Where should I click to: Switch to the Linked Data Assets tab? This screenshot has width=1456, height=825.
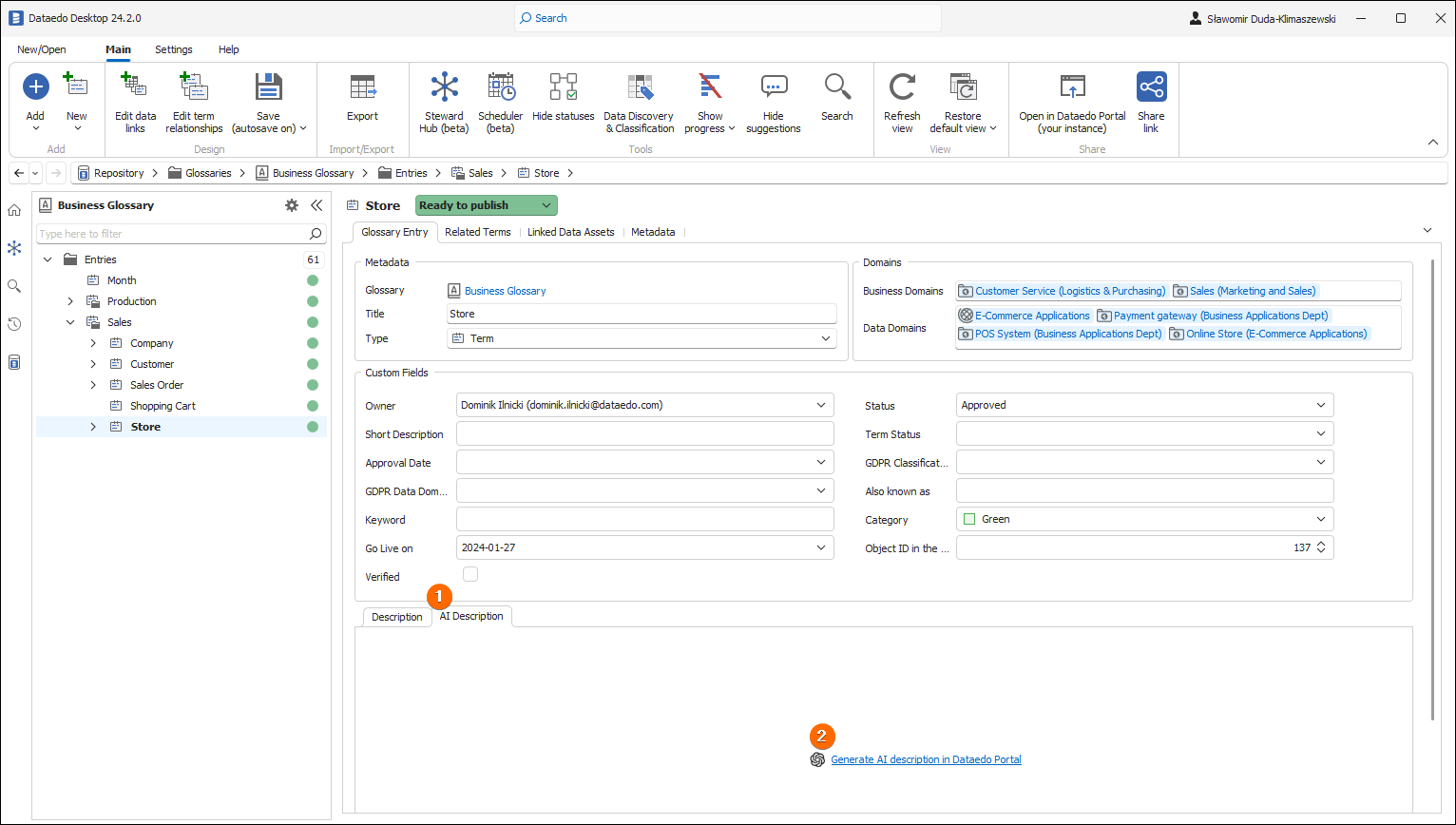coord(571,232)
